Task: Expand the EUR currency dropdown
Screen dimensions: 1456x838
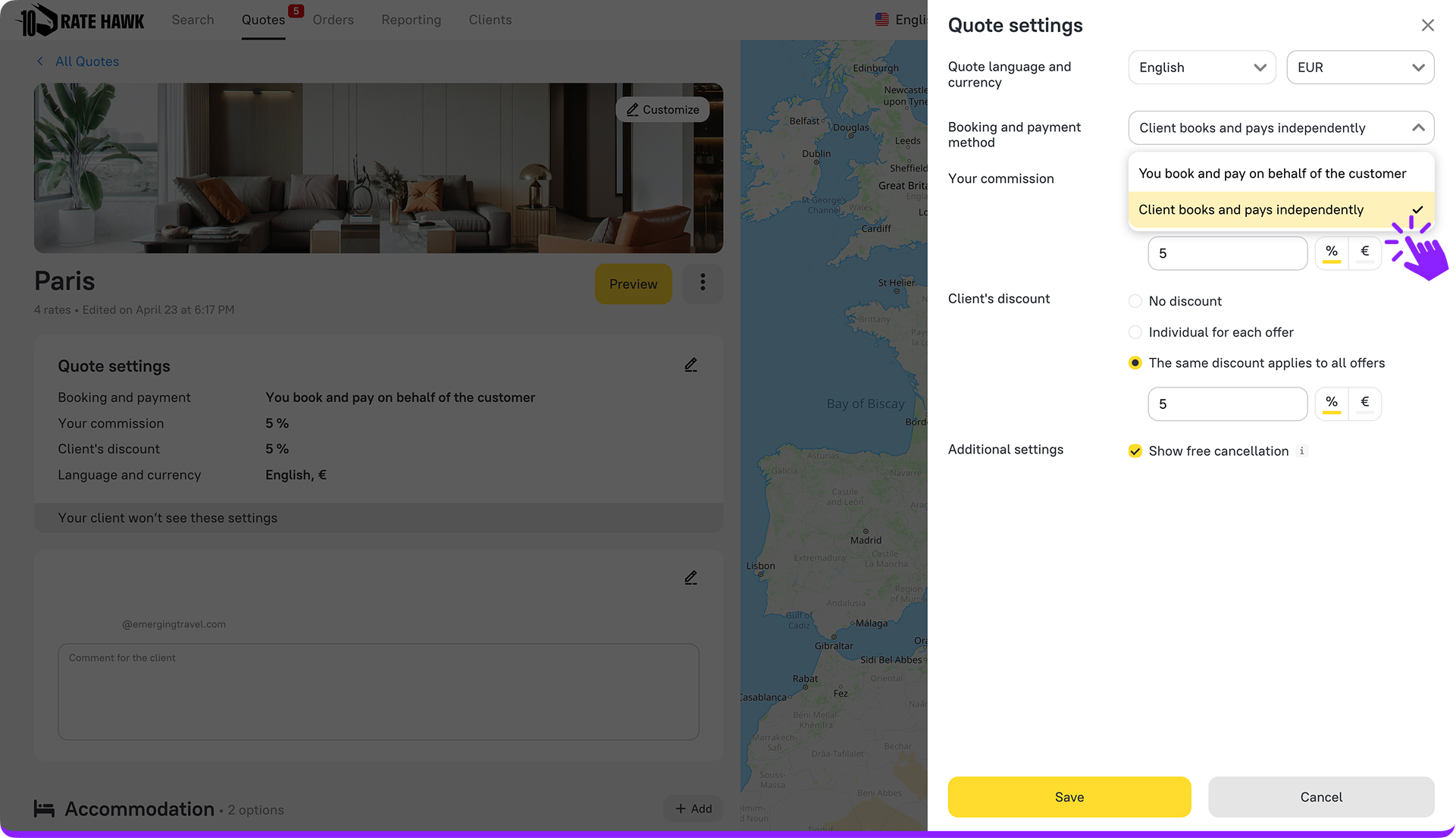Action: (x=1360, y=67)
